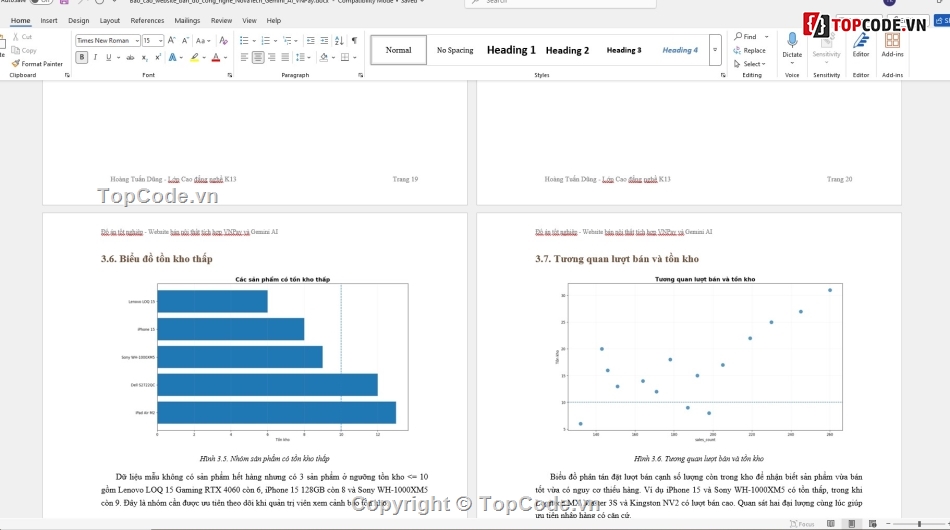Open the Insert tab
Image resolution: width=950 pixels, height=530 pixels.
(49, 21)
